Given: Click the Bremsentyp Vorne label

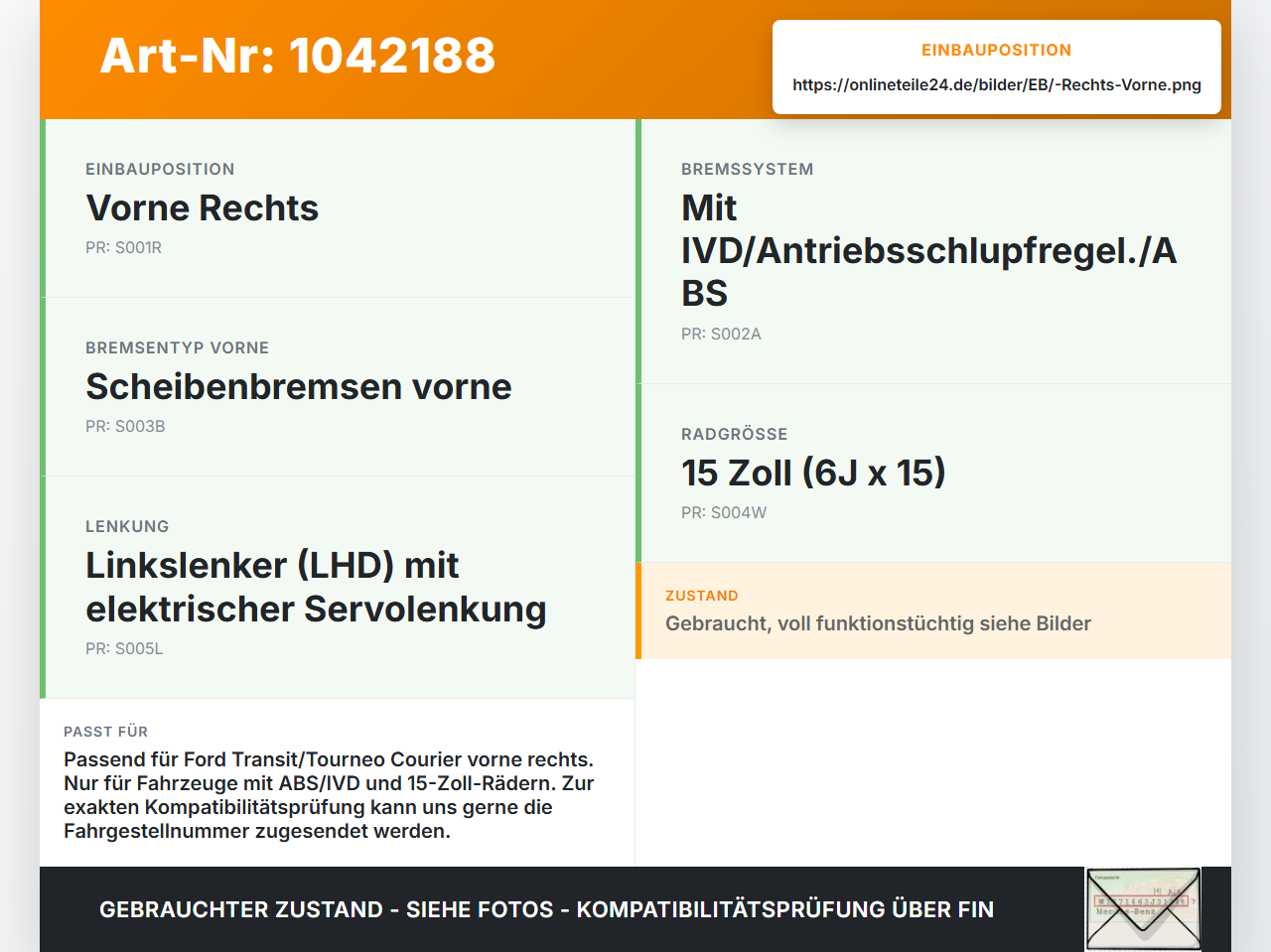Looking at the screenshot, I should coord(177,348).
